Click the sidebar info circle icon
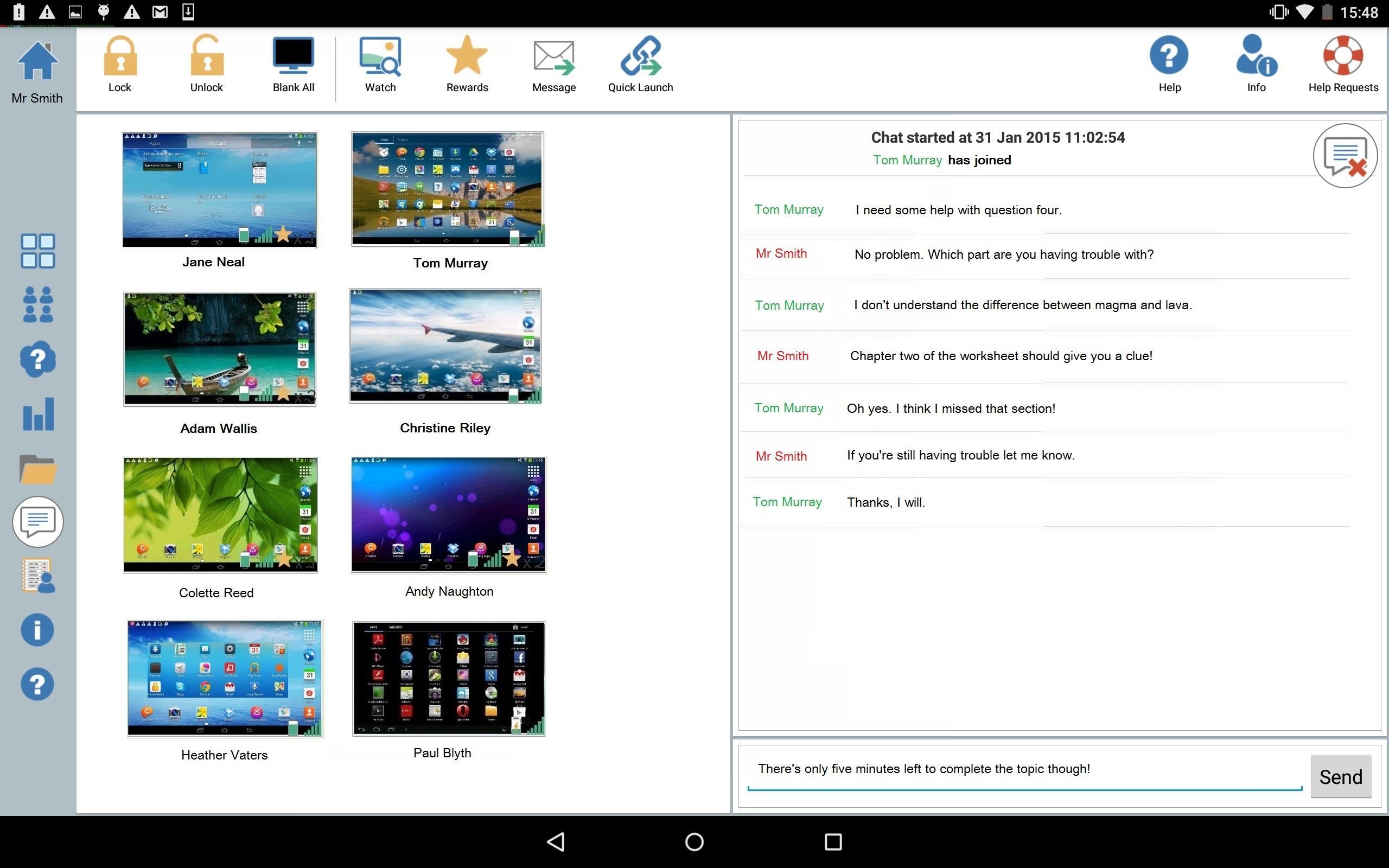 (x=38, y=630)
